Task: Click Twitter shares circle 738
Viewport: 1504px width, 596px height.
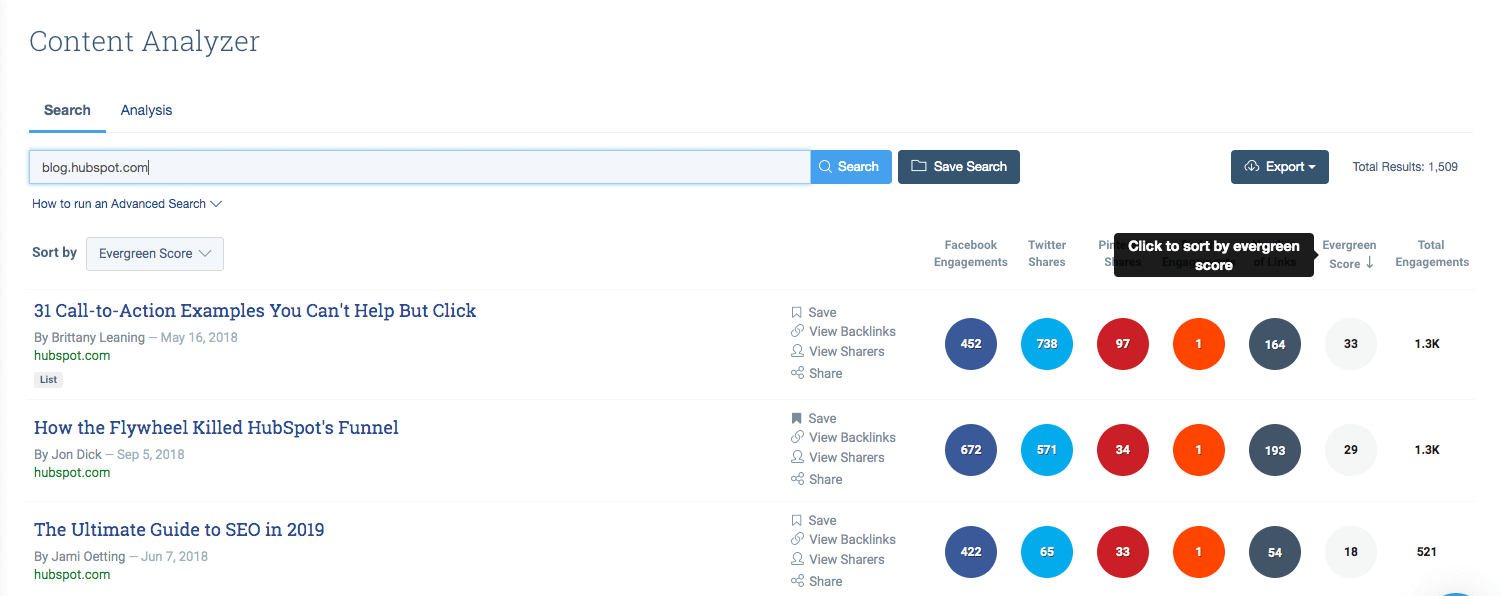Action: 1047,344
